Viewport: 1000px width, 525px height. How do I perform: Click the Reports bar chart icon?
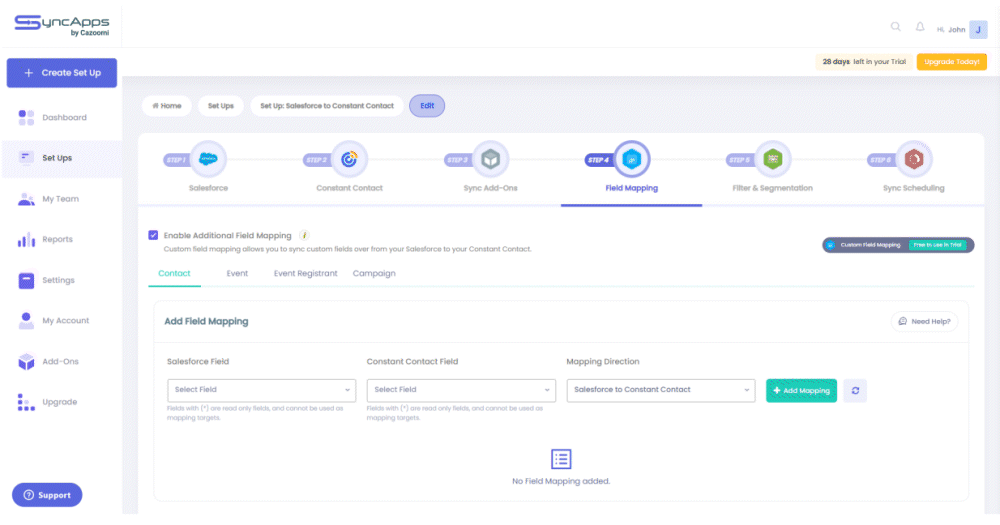tap(26, 240)
